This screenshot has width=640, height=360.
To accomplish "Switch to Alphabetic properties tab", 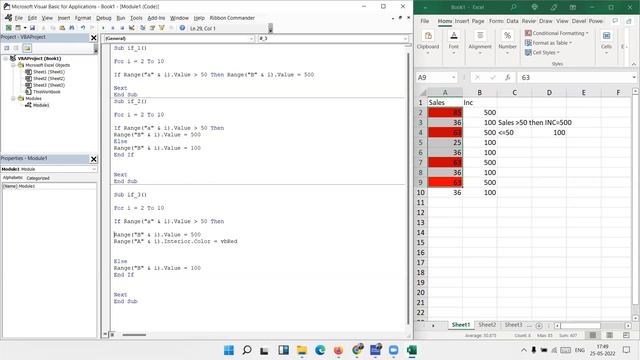I will point(13,178).
